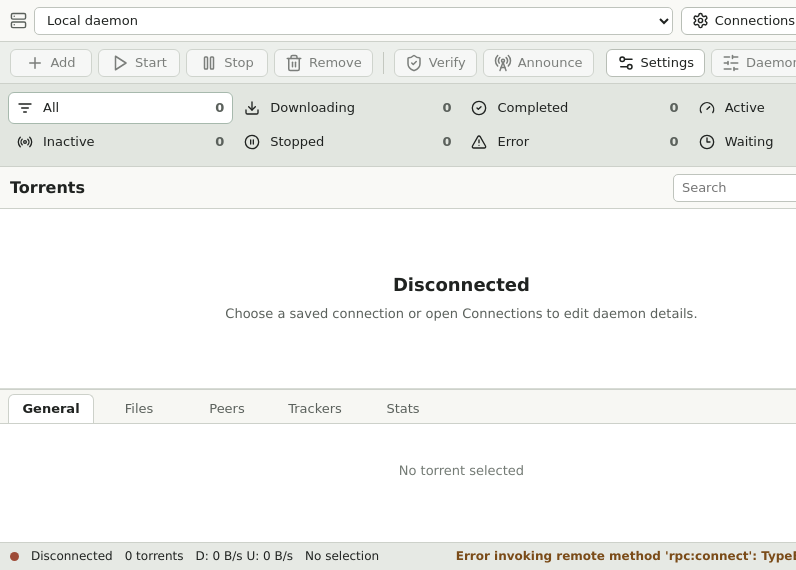Image resolution: width=796 pixels, height=570 pixels.
Task: Click the Settings button label
Action: click(667, 62)
